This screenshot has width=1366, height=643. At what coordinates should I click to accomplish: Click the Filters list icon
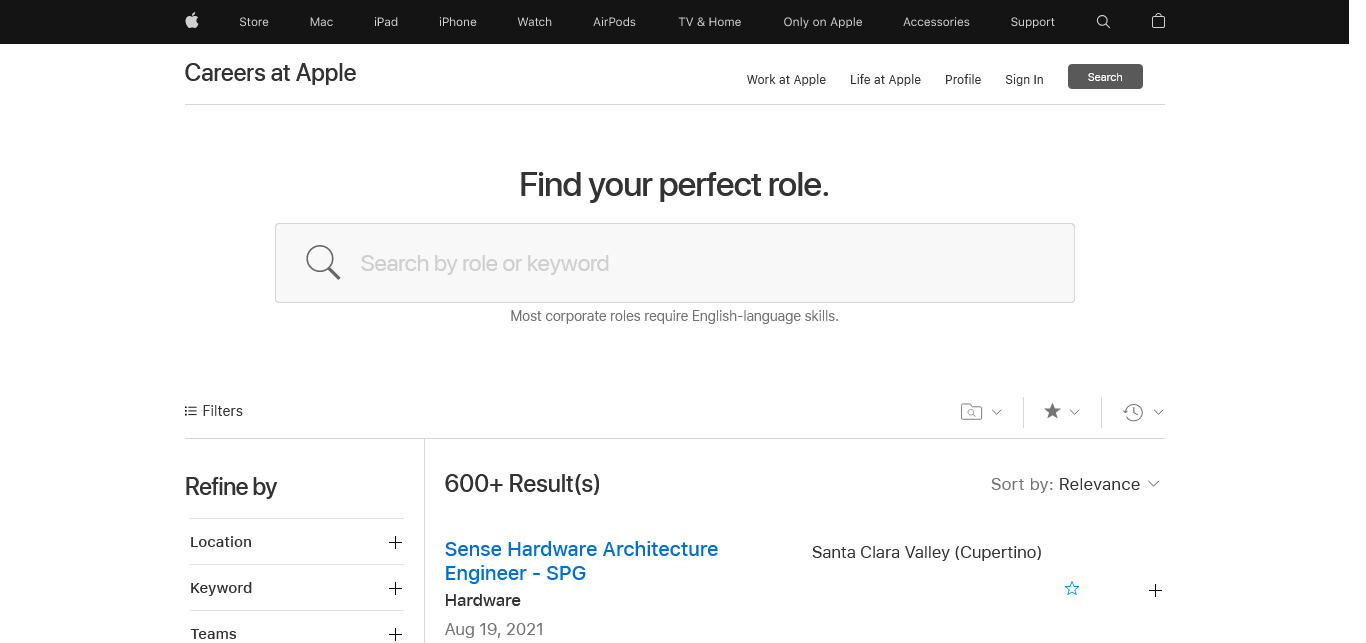(x=191, y=411)
